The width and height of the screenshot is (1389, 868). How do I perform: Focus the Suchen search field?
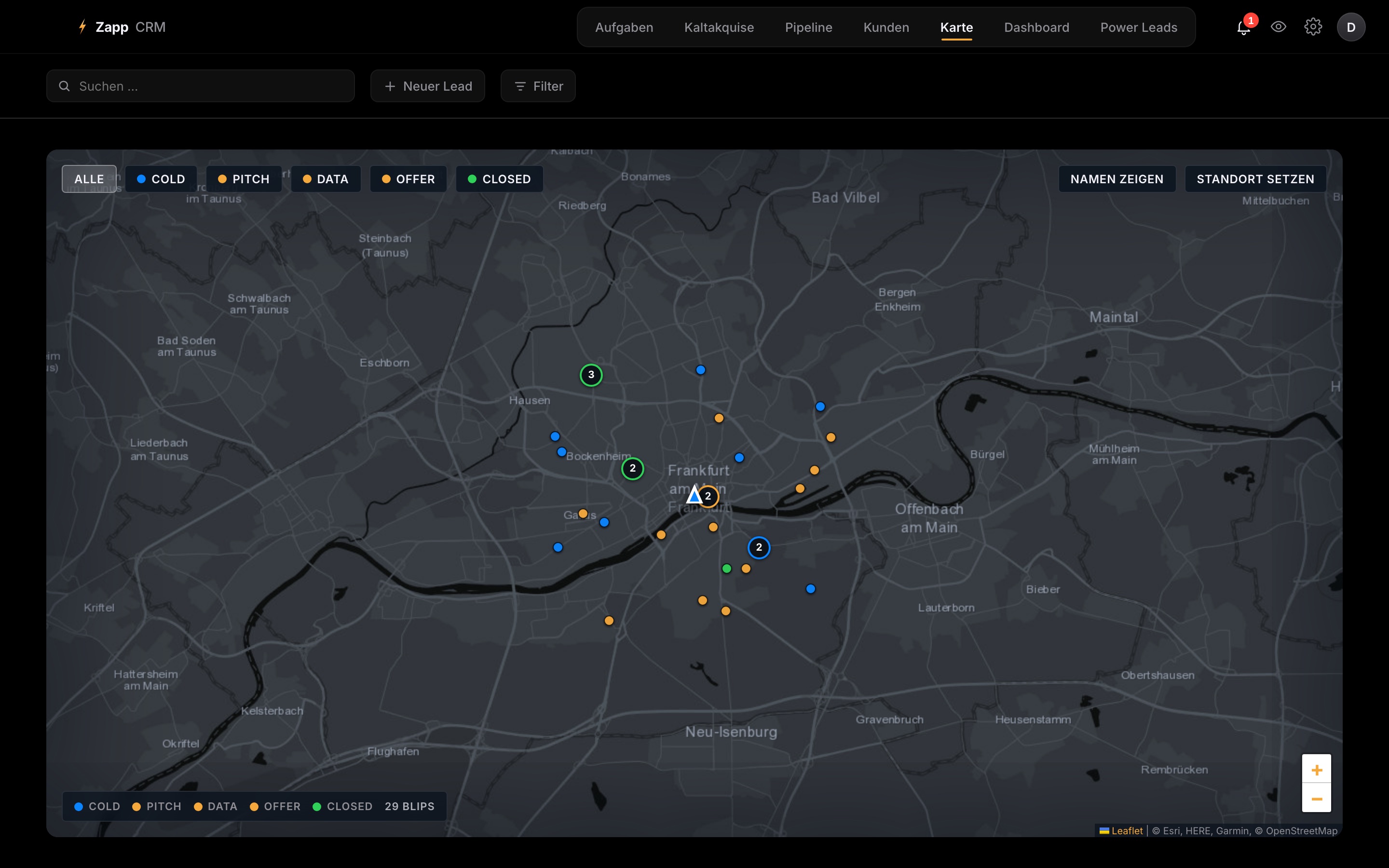coord(200,86)
